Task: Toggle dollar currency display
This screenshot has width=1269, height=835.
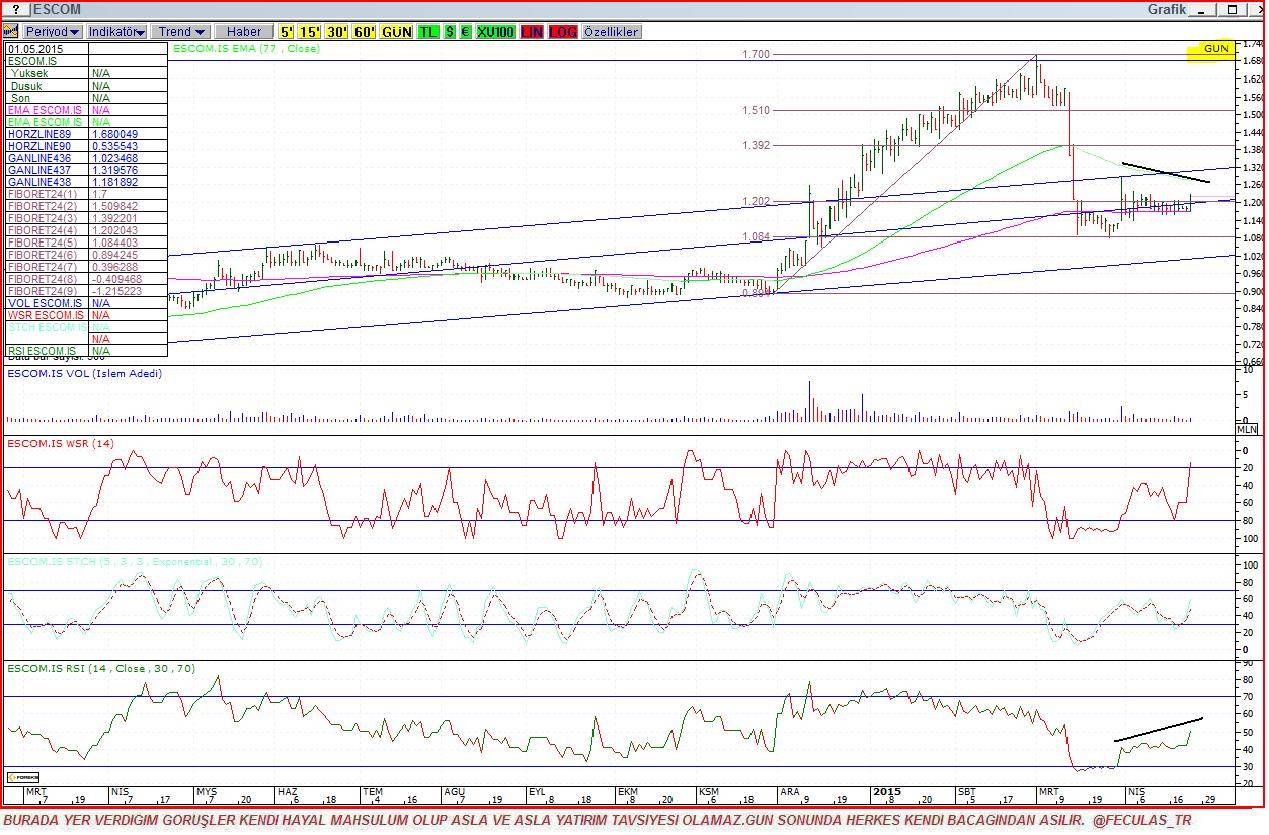Action: pos(449,32)
